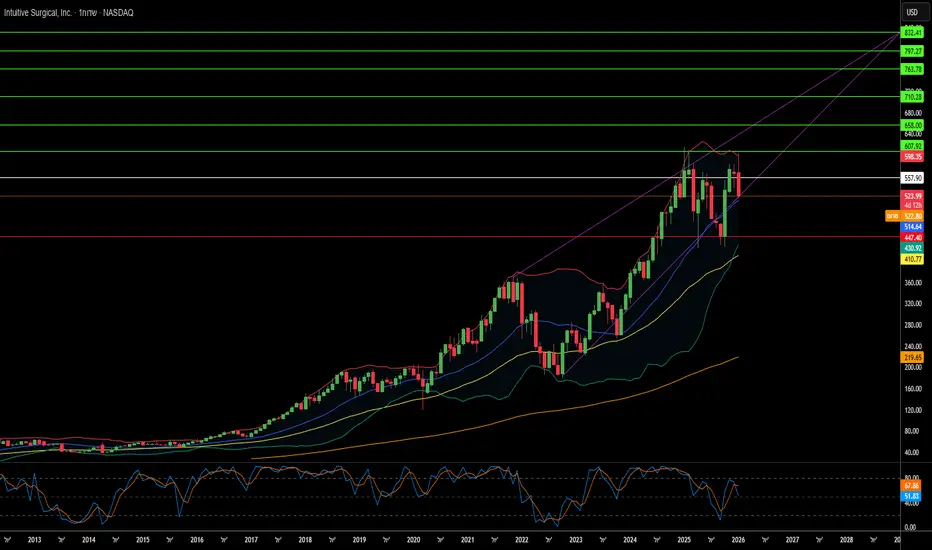Select the 797.27 price level label
The image size is (932, 550).
click(x=911, y=50)
